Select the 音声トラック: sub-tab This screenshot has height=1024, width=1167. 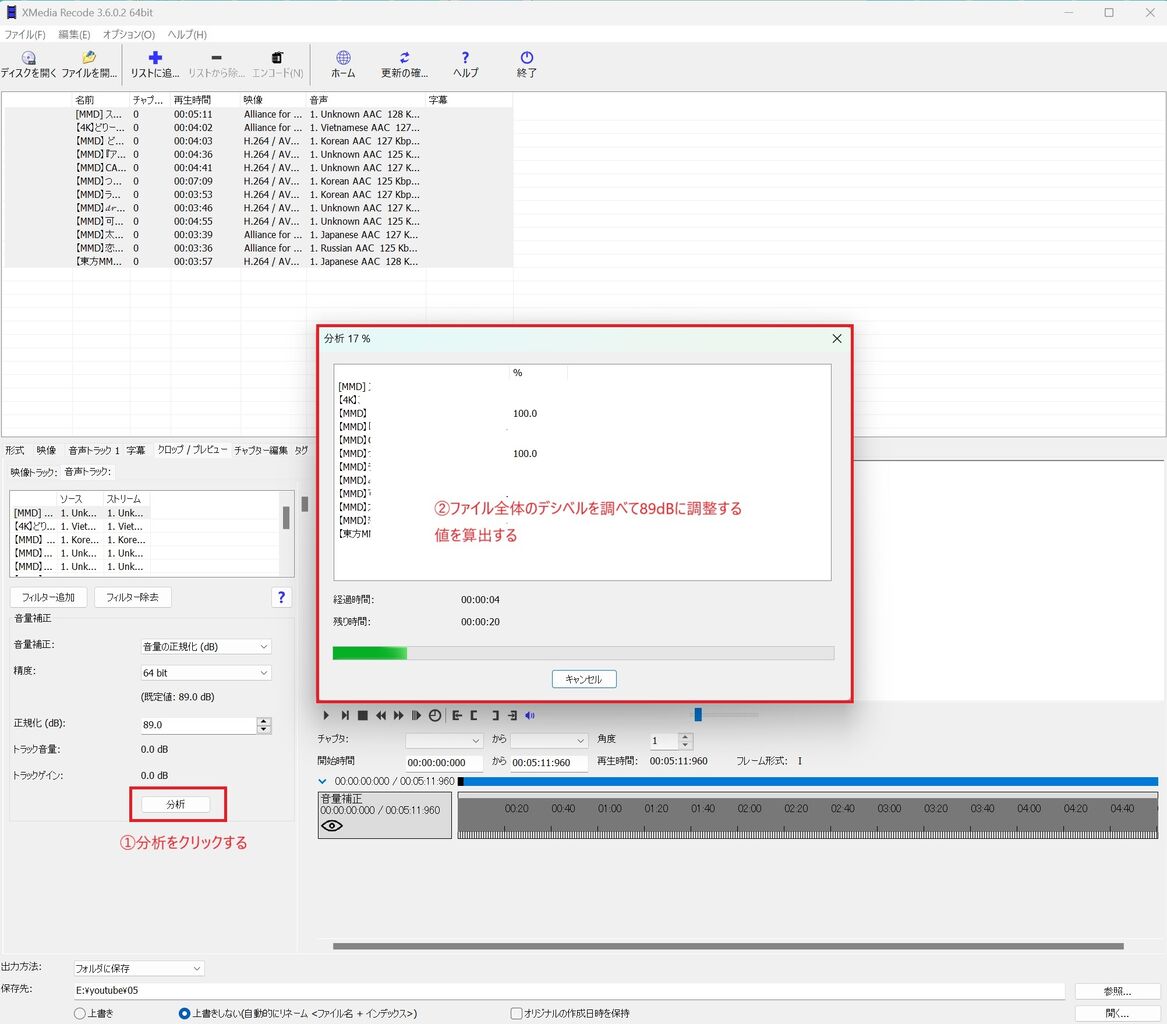tap(88, 472)
